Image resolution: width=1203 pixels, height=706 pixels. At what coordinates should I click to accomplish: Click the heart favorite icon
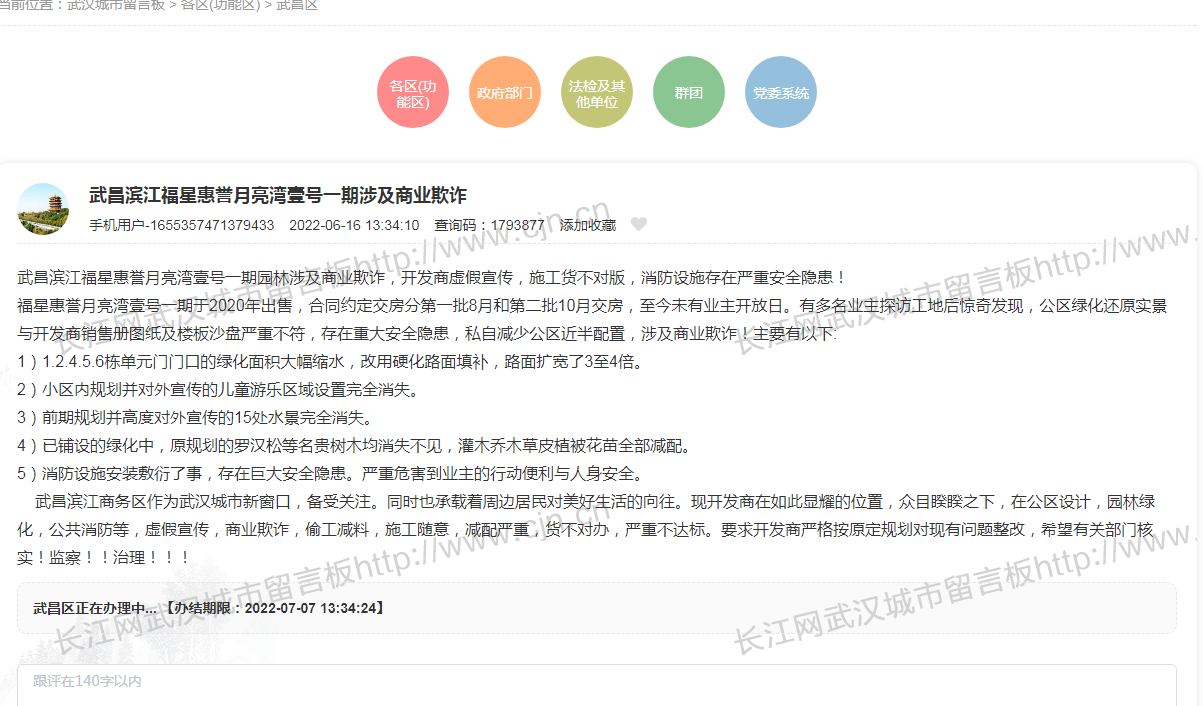(639, 225)
